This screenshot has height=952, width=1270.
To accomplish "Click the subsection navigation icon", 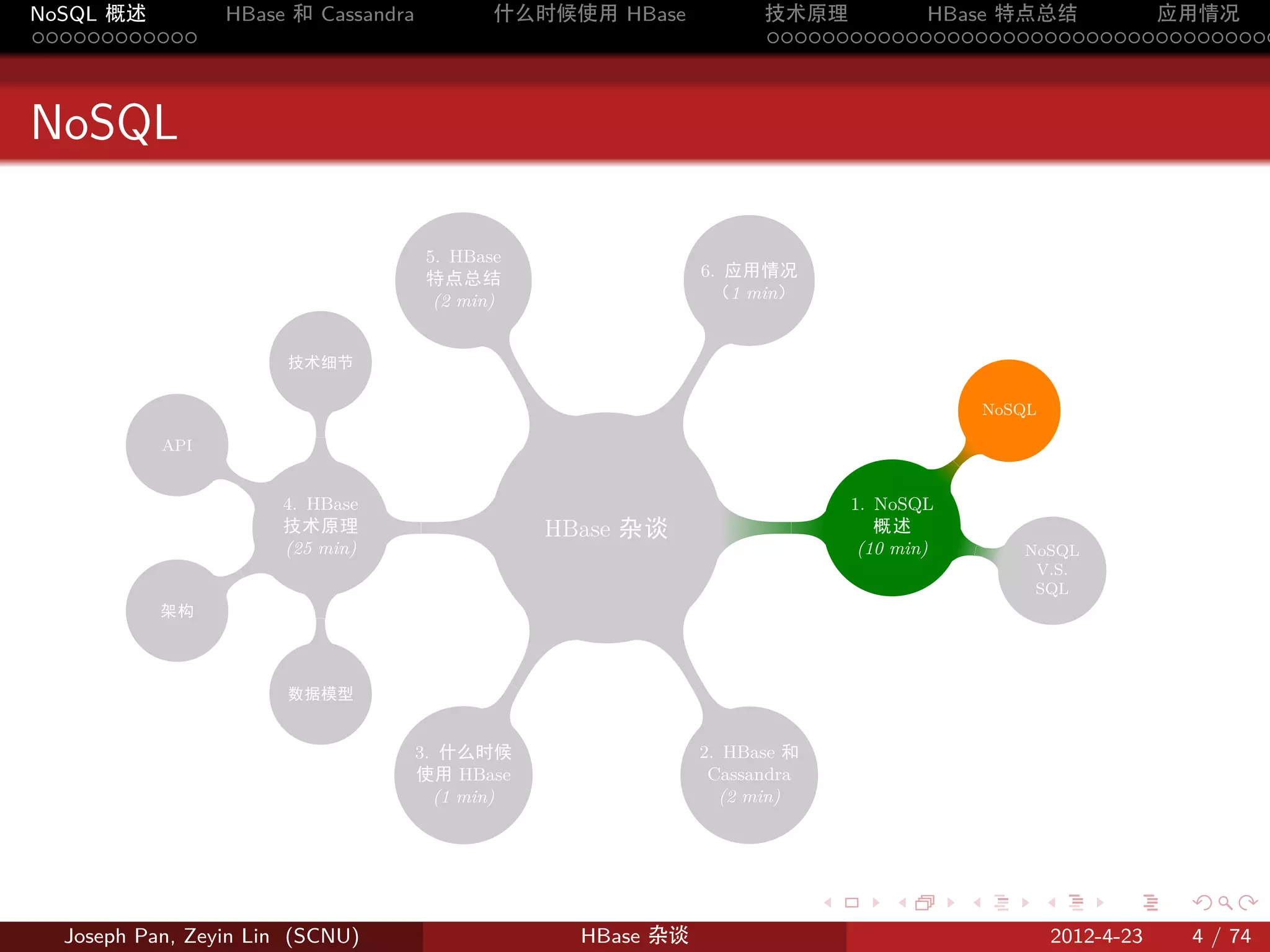I will pyautogui.click(x=1001, y=902).
